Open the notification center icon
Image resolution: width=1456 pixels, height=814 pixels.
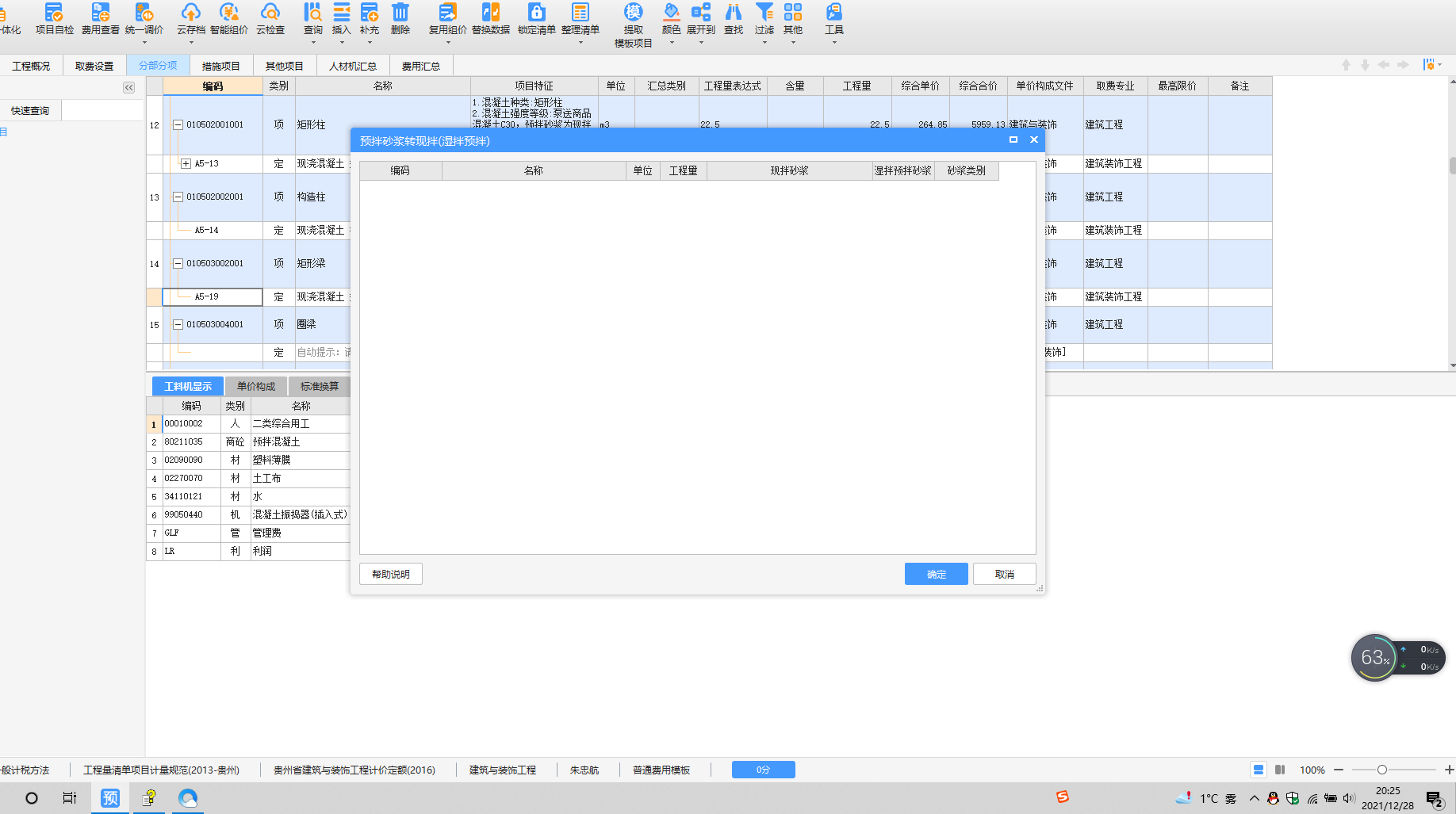[x=1434, y=798]
